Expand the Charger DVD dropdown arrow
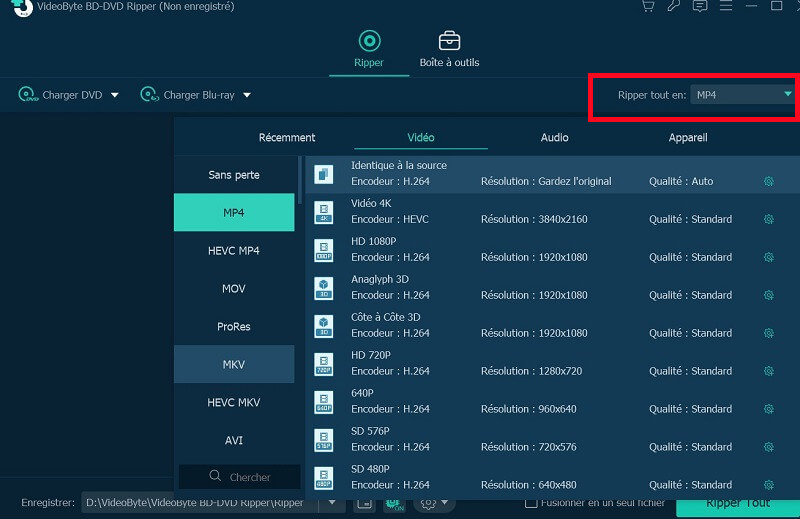Image resolution: width=800 pixels, height=519 pixels. [115, 95]
